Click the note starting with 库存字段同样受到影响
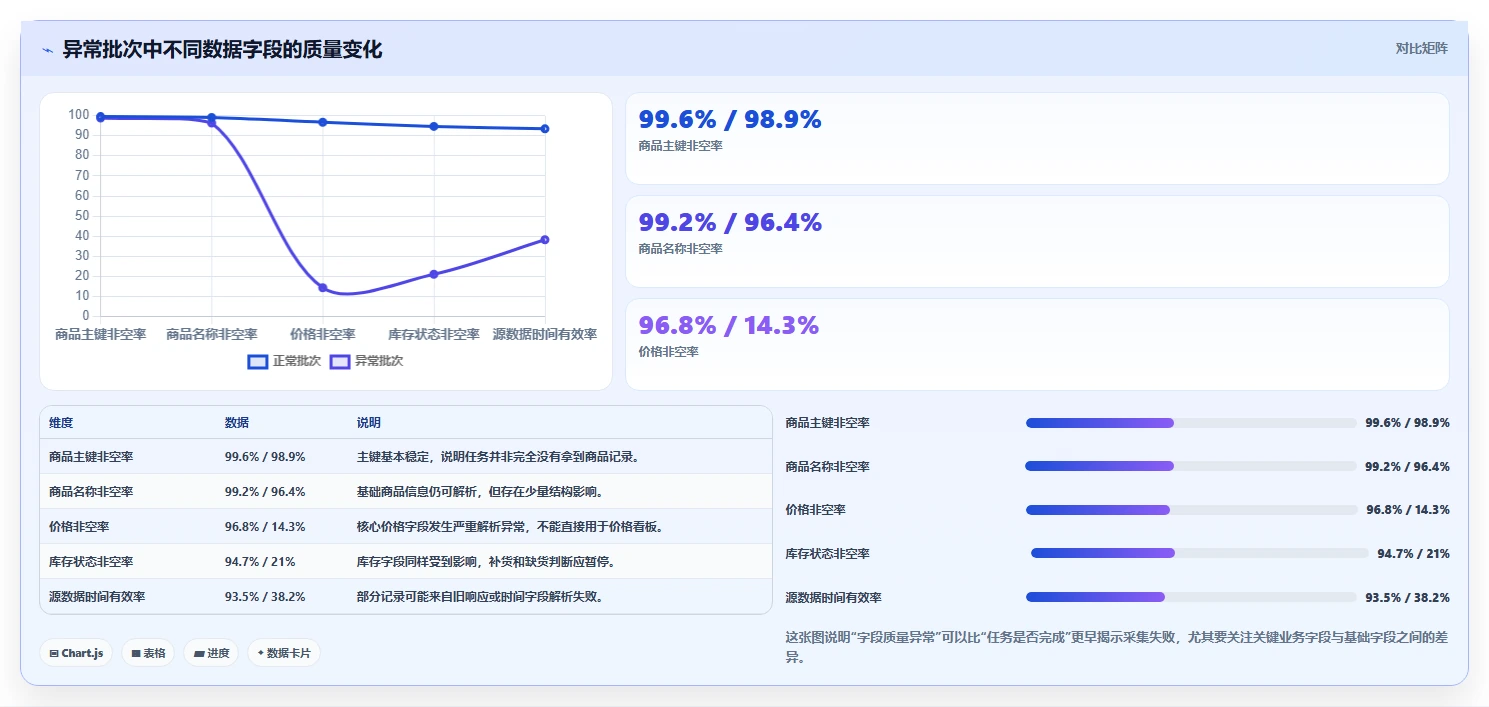The width and height of the screenshot is (1489, 707). coord(486,562)
